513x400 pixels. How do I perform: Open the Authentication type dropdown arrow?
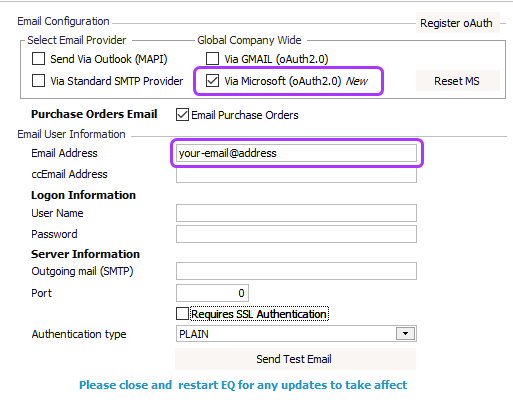pos(405,334)
